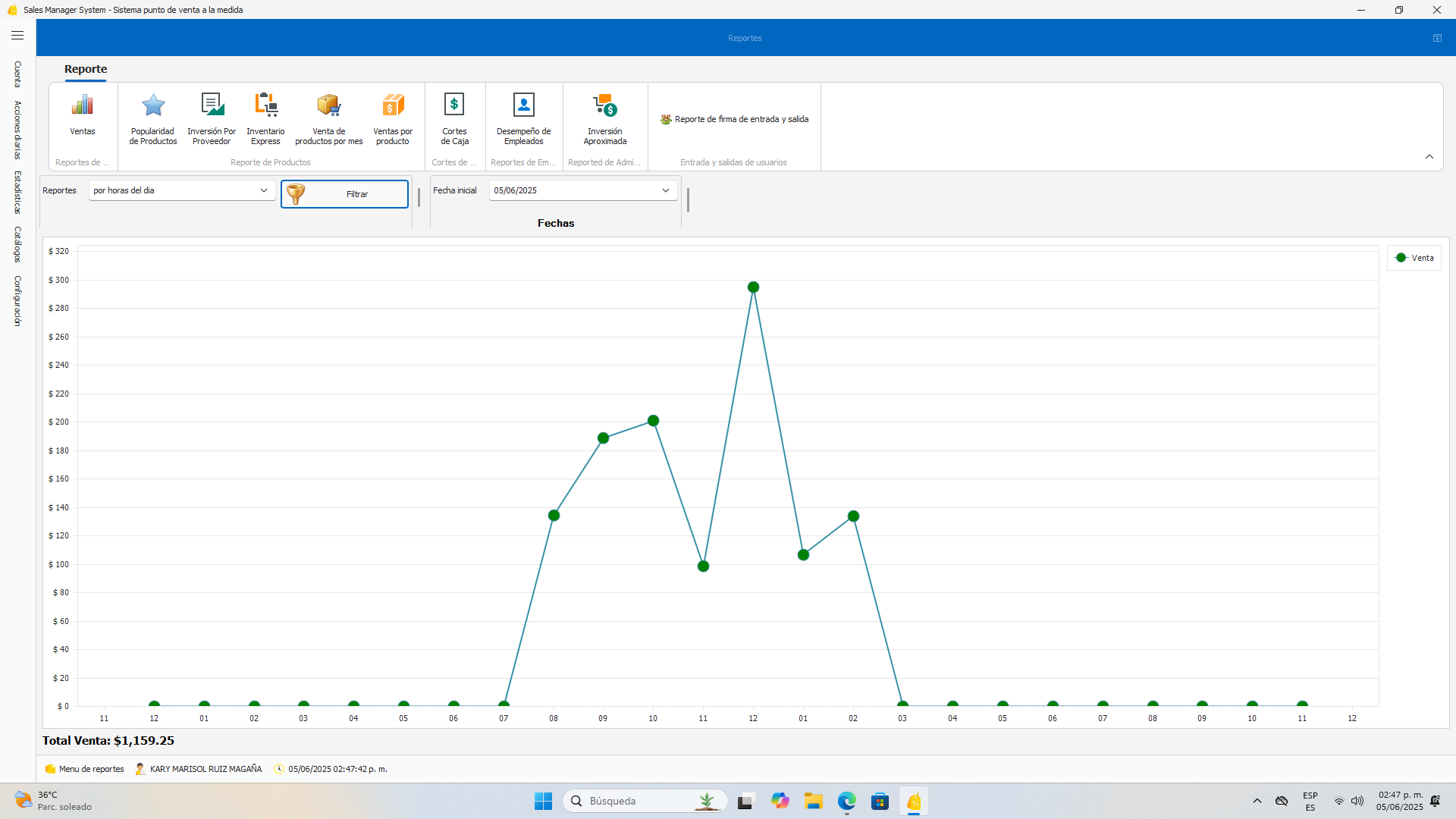
Task: Open Inversión Por Proveedor report
Action: coord(212,116)
